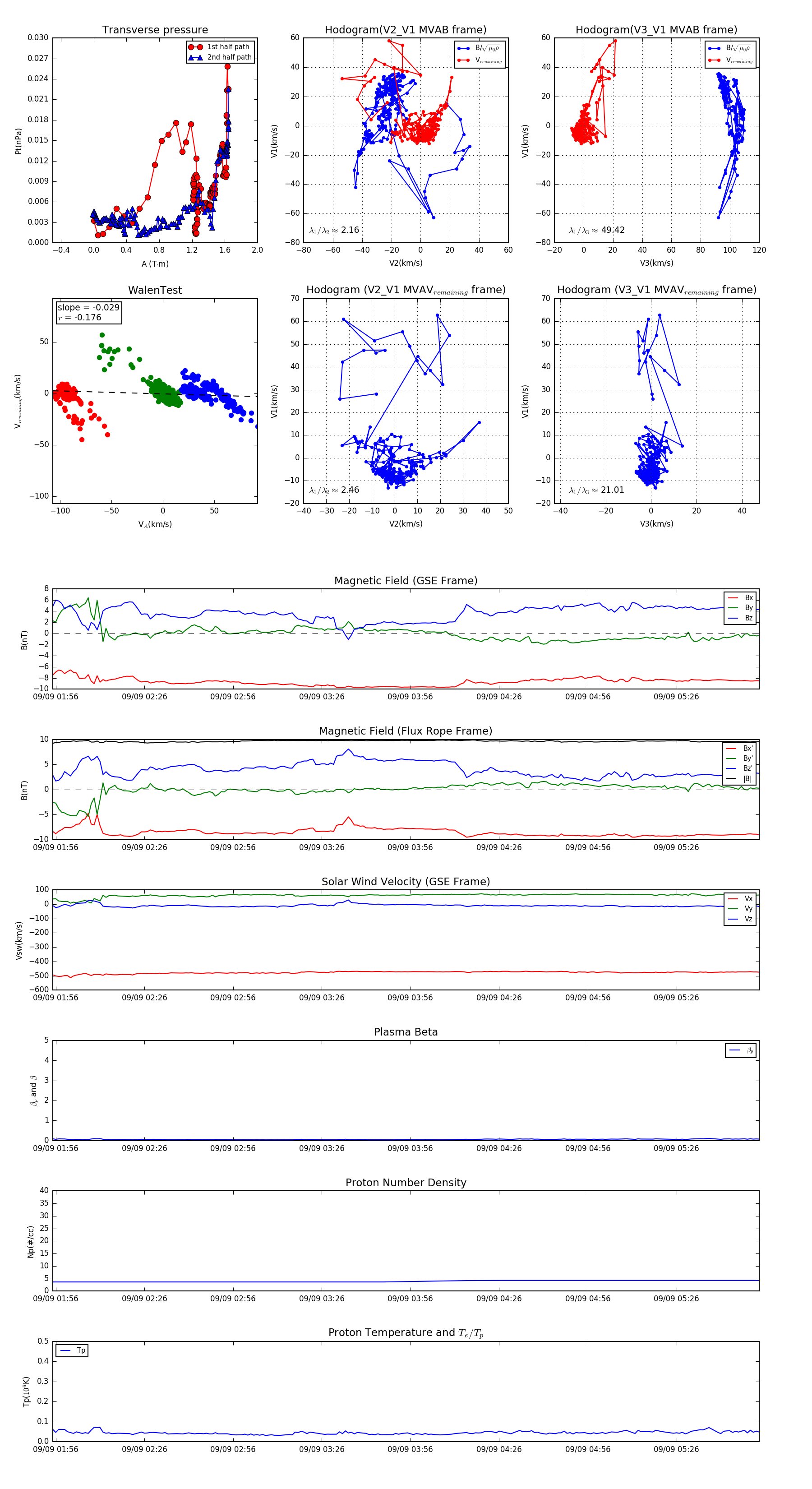Click the 'Pt(nPa)' y-axis label
Viewport: 812px width, 1489px height.
tap(18, 141)
